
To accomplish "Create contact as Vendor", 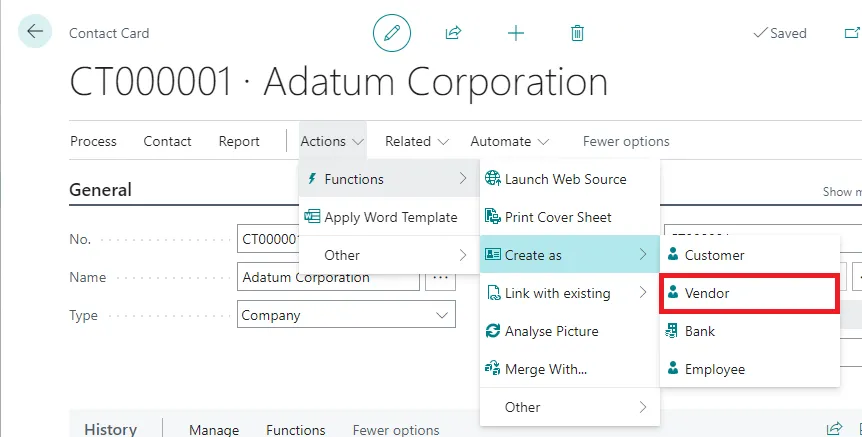I will click(750, 293).
